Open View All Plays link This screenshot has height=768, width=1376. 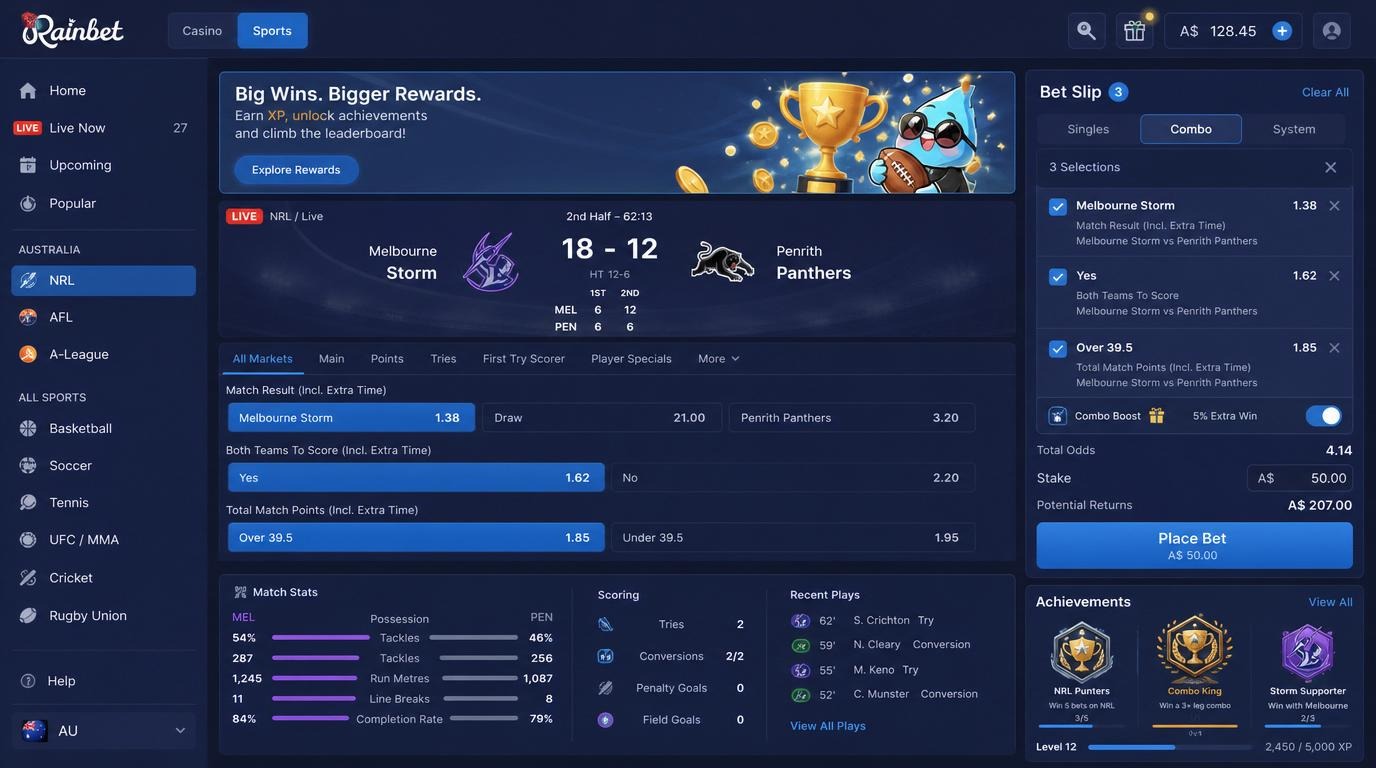[828, 726]
